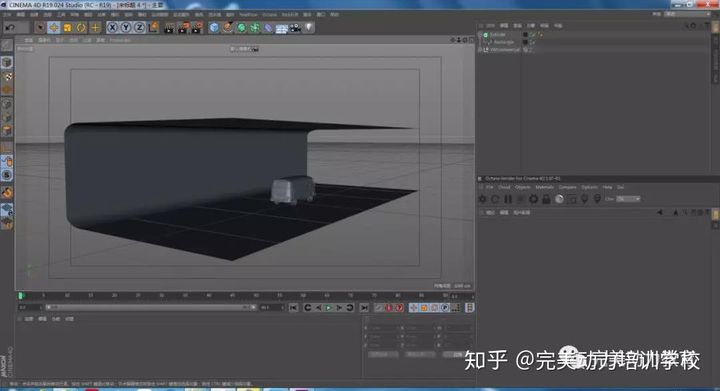
Task: Render the active view clapperboard icon
Action: [x=169, y=28]
